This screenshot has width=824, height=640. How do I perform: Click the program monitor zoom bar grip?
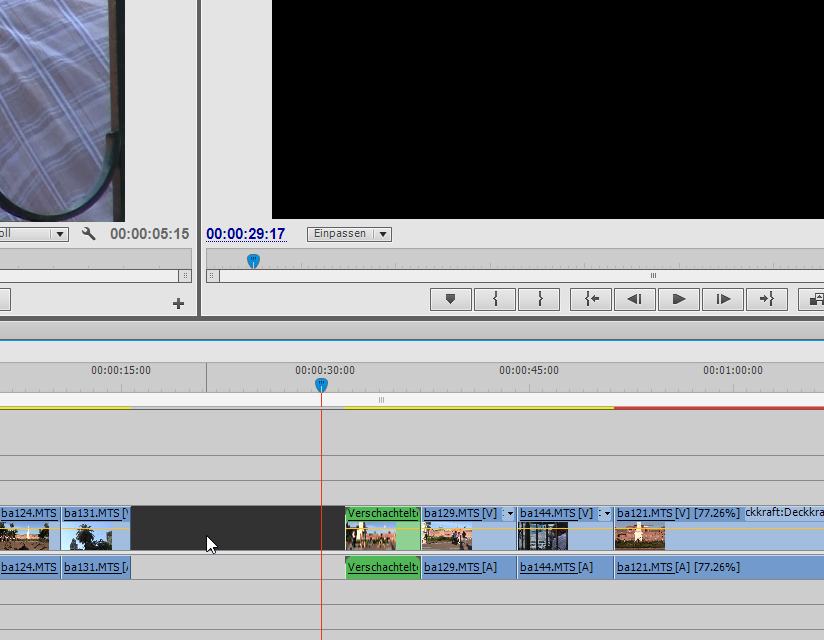point(653,275)
